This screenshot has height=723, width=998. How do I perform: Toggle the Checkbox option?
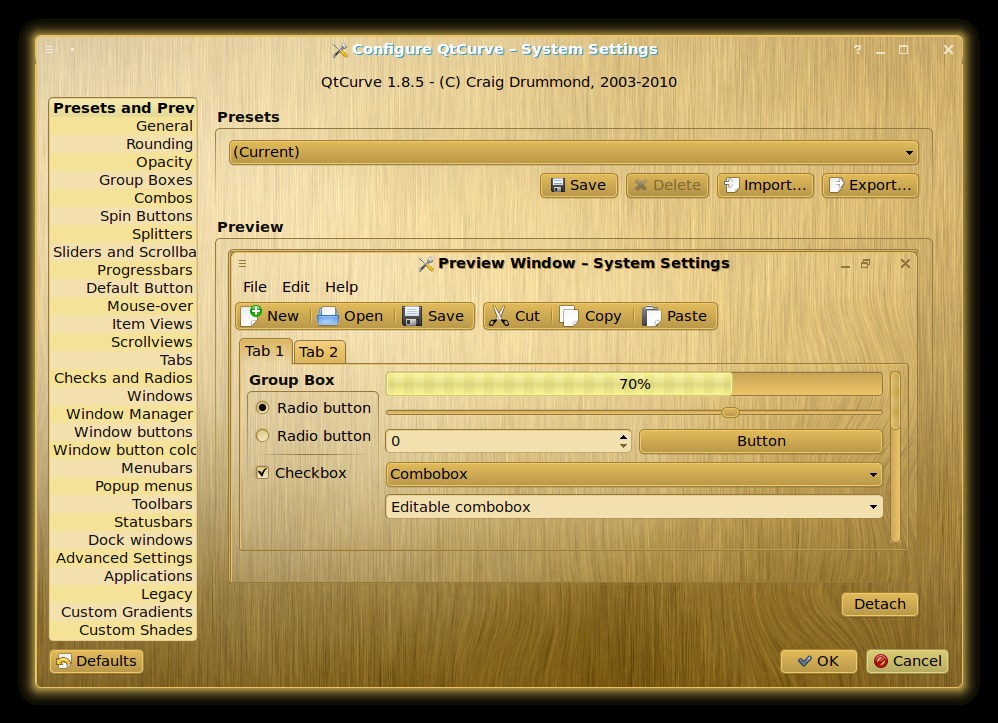pos(262,472)
